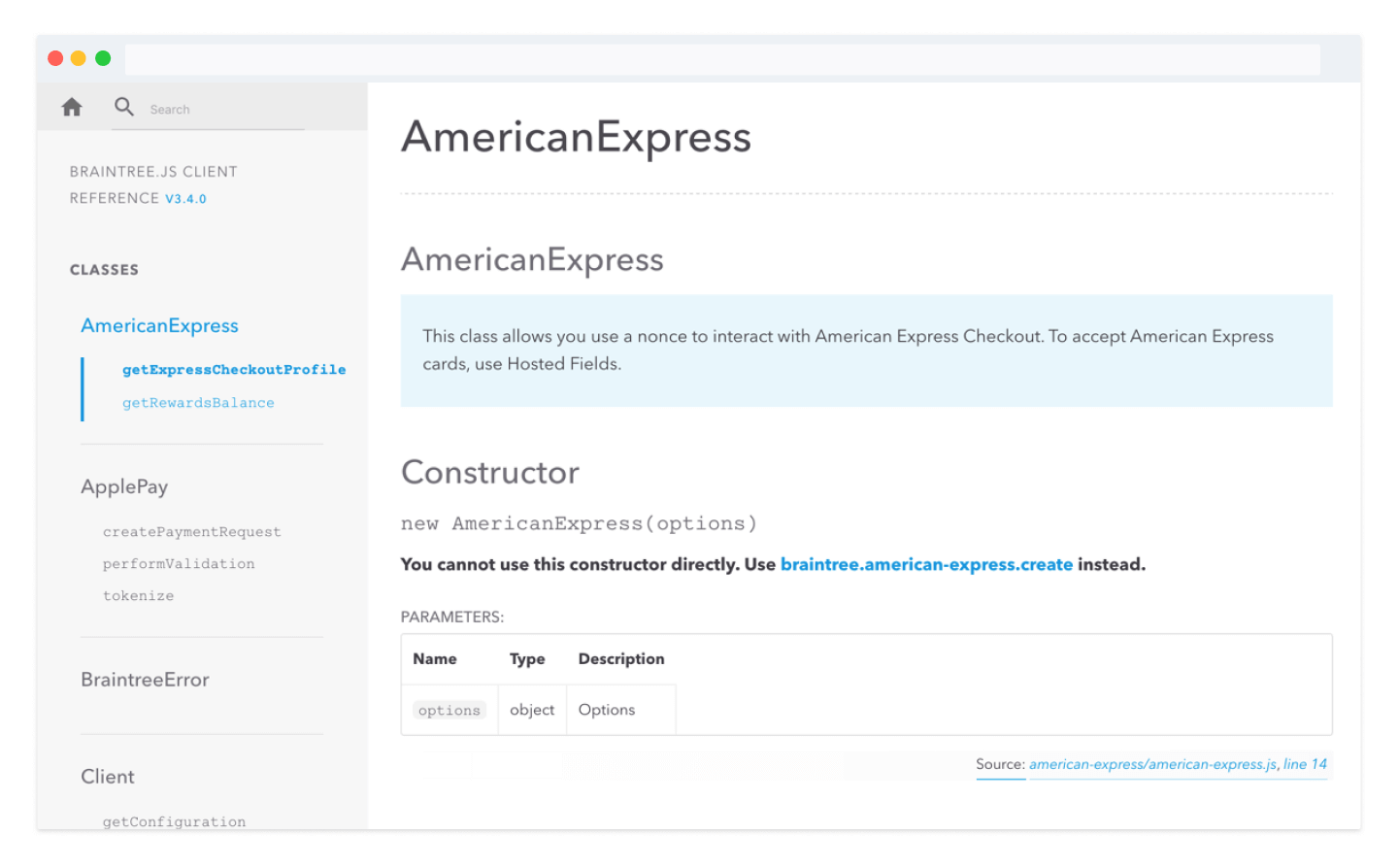Screen dimensions: 1398x868
Task: Open createPaymentRequest method
Action: click(x=191, y=532)
